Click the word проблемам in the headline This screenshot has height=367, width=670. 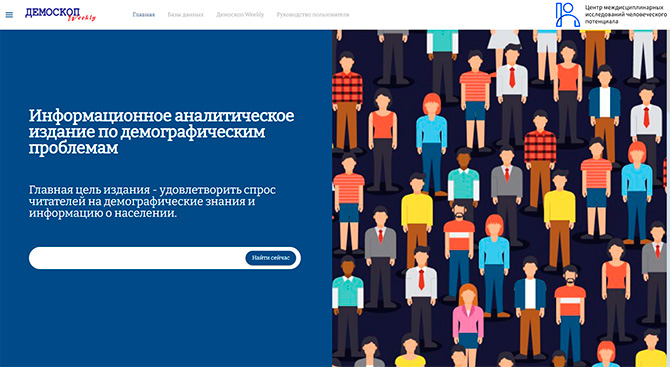tap(73, 148)
